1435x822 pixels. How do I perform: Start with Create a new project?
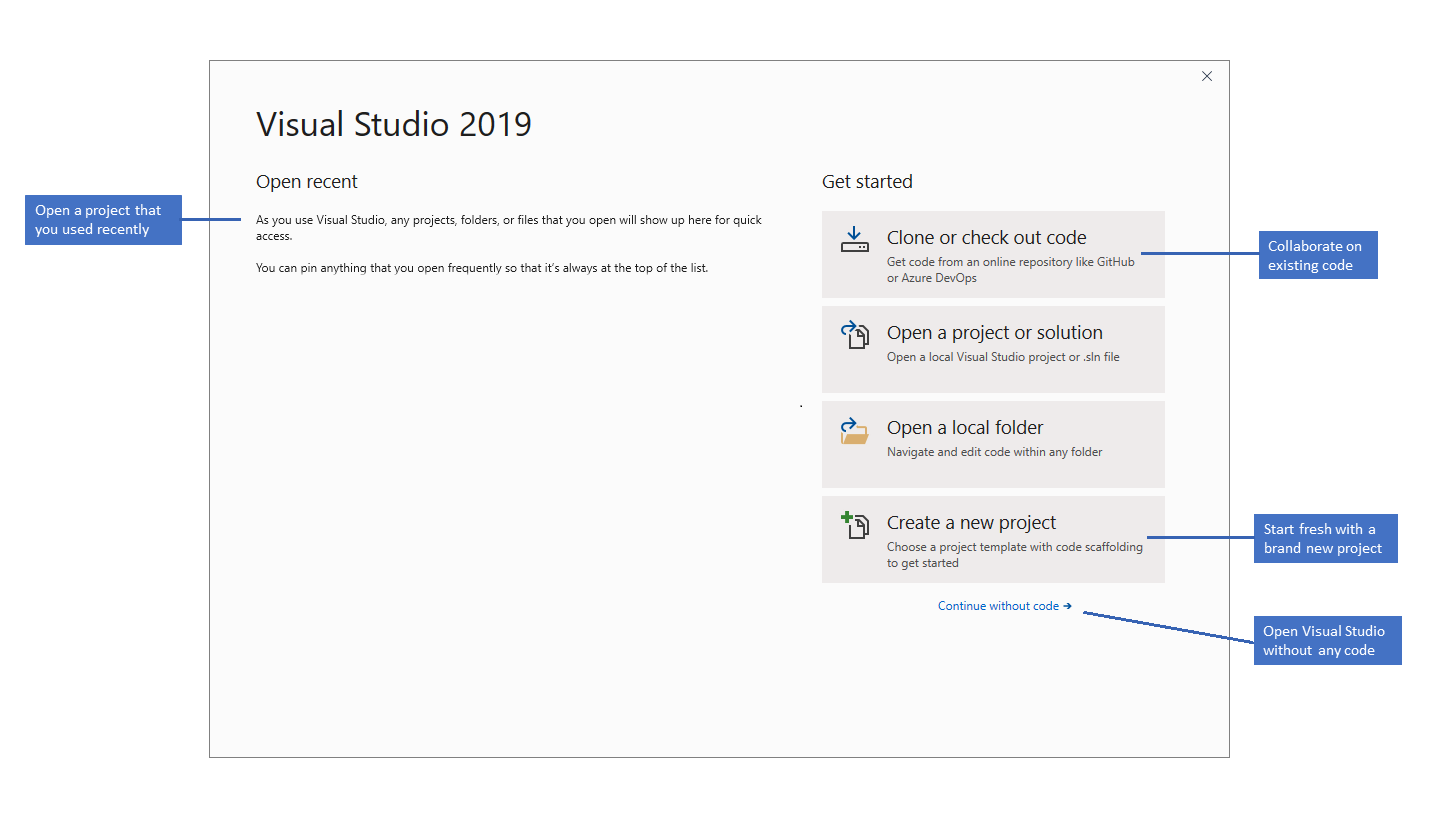[971, 523]
